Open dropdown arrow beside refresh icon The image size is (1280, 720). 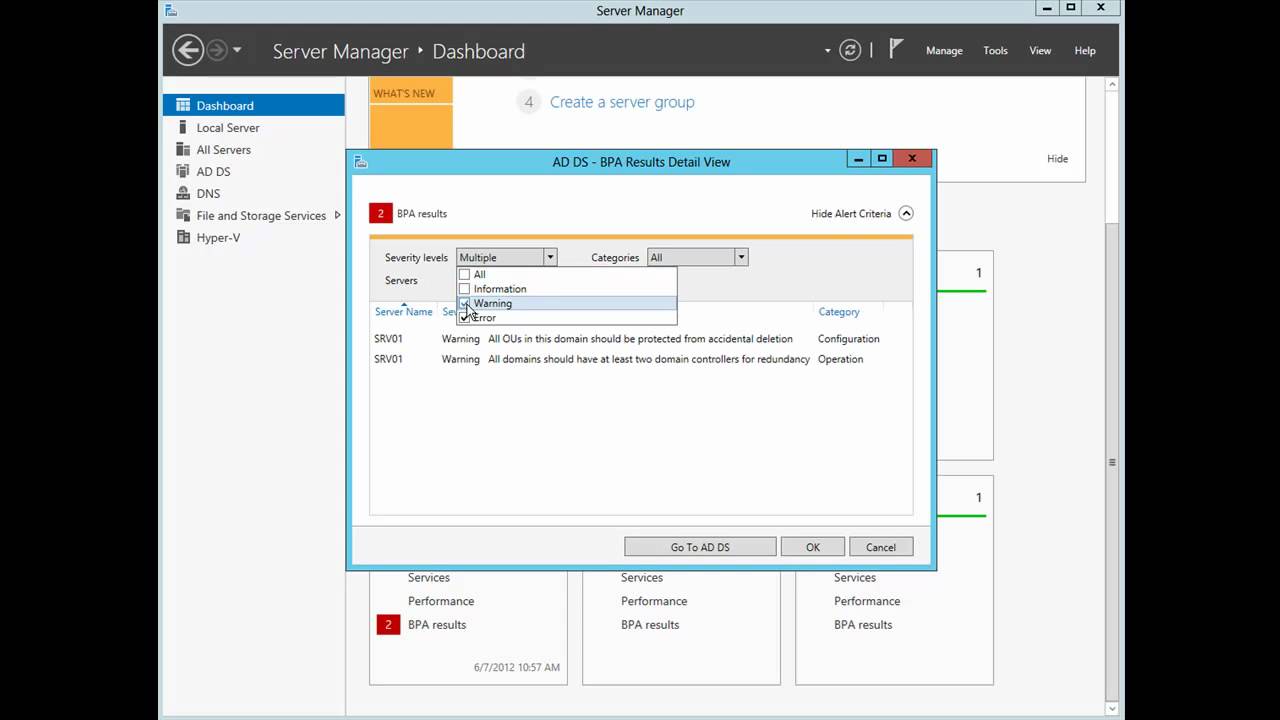827,51
